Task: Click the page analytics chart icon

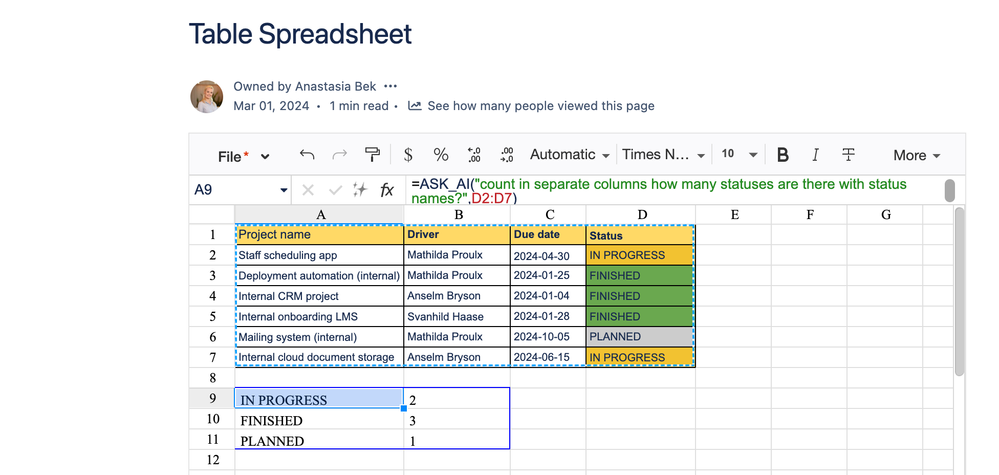Action: pos(415,106)
